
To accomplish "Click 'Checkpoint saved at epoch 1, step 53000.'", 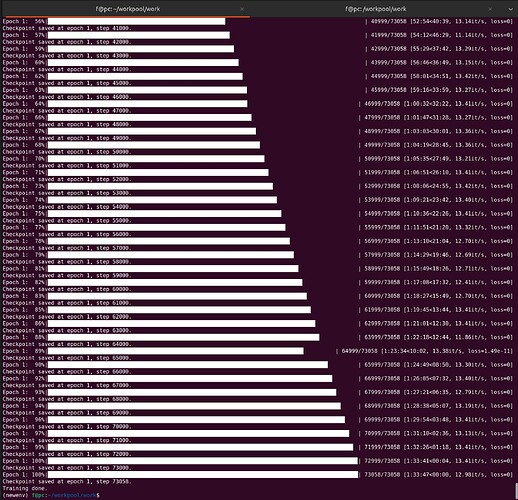I will (67, 193).
